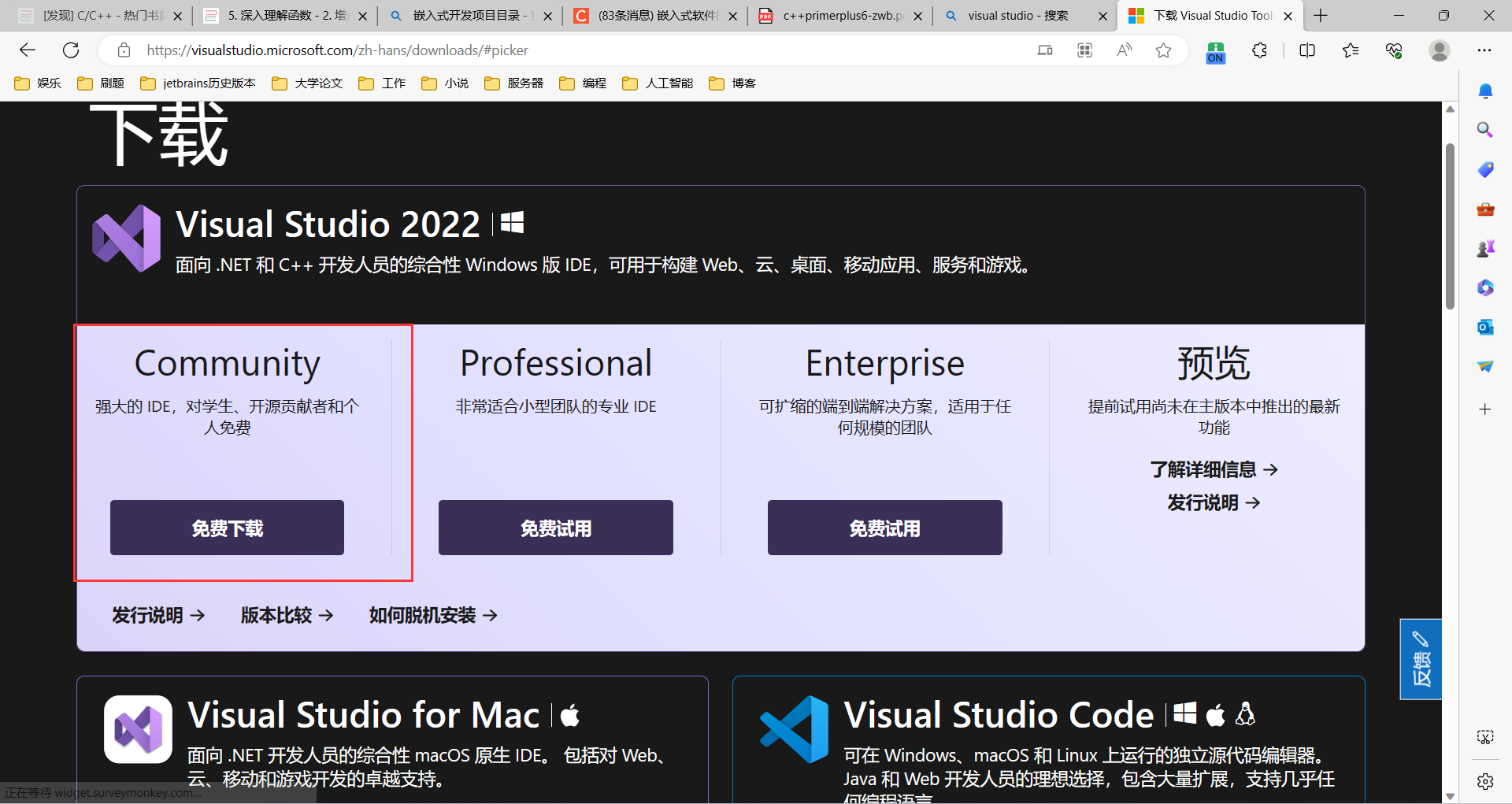Open the 博客 bookmarks folder

(732, 83)
